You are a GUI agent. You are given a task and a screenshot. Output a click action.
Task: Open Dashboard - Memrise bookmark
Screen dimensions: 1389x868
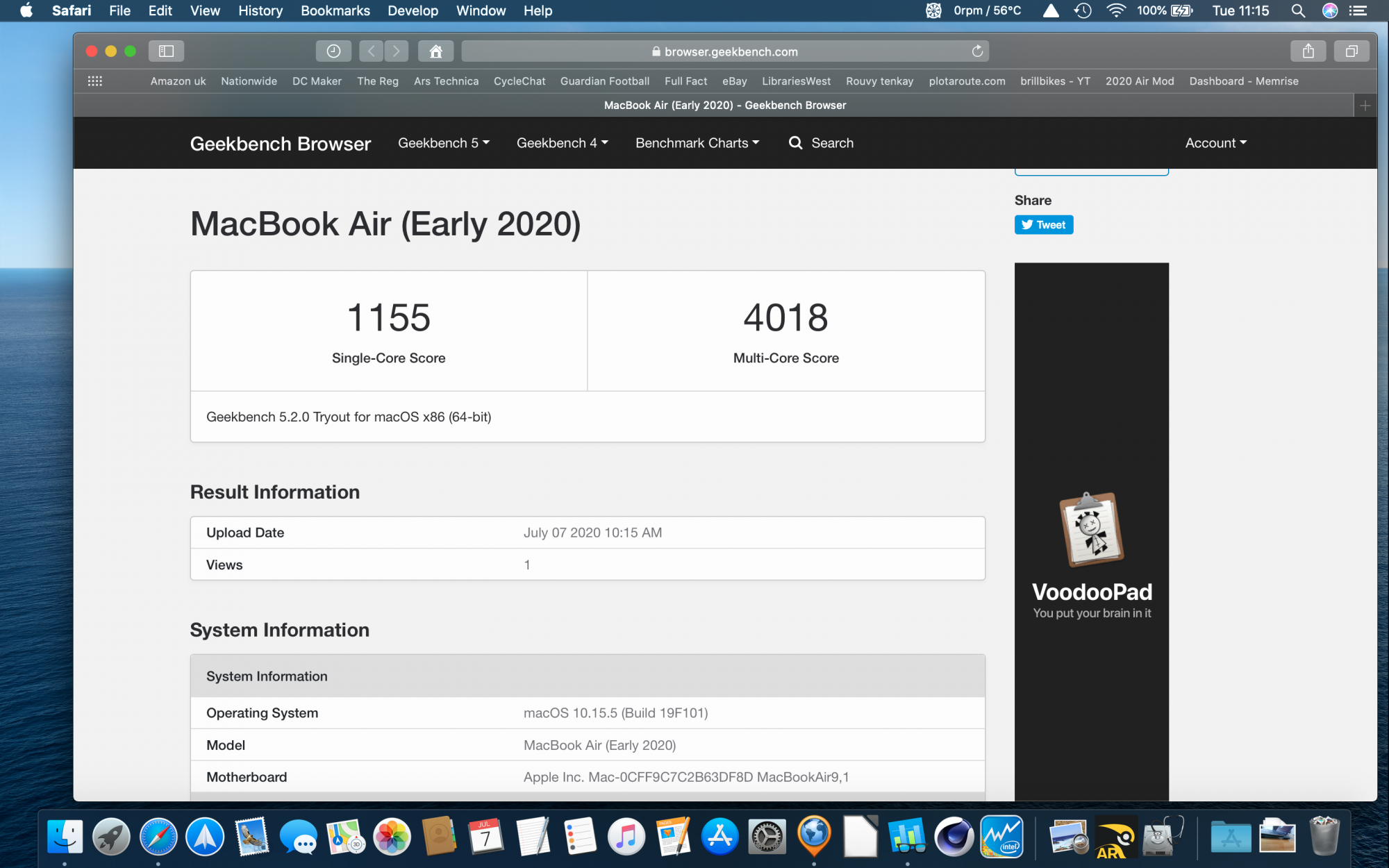[x=1243, y=81]
